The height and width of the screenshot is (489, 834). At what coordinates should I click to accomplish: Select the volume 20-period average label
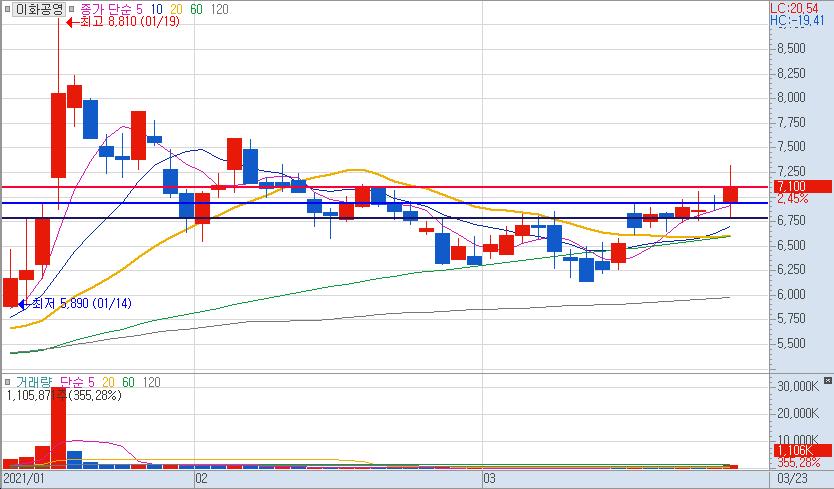tap(109, 382)
